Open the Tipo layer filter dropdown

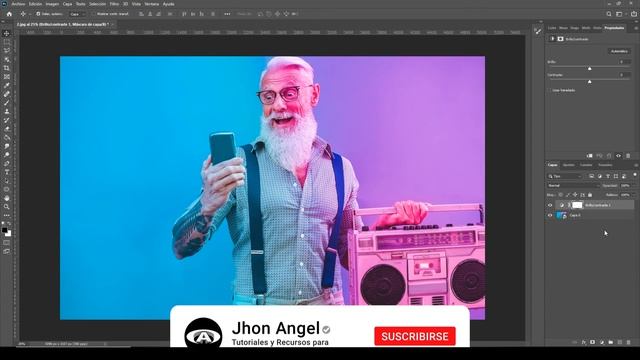[565, 176]
